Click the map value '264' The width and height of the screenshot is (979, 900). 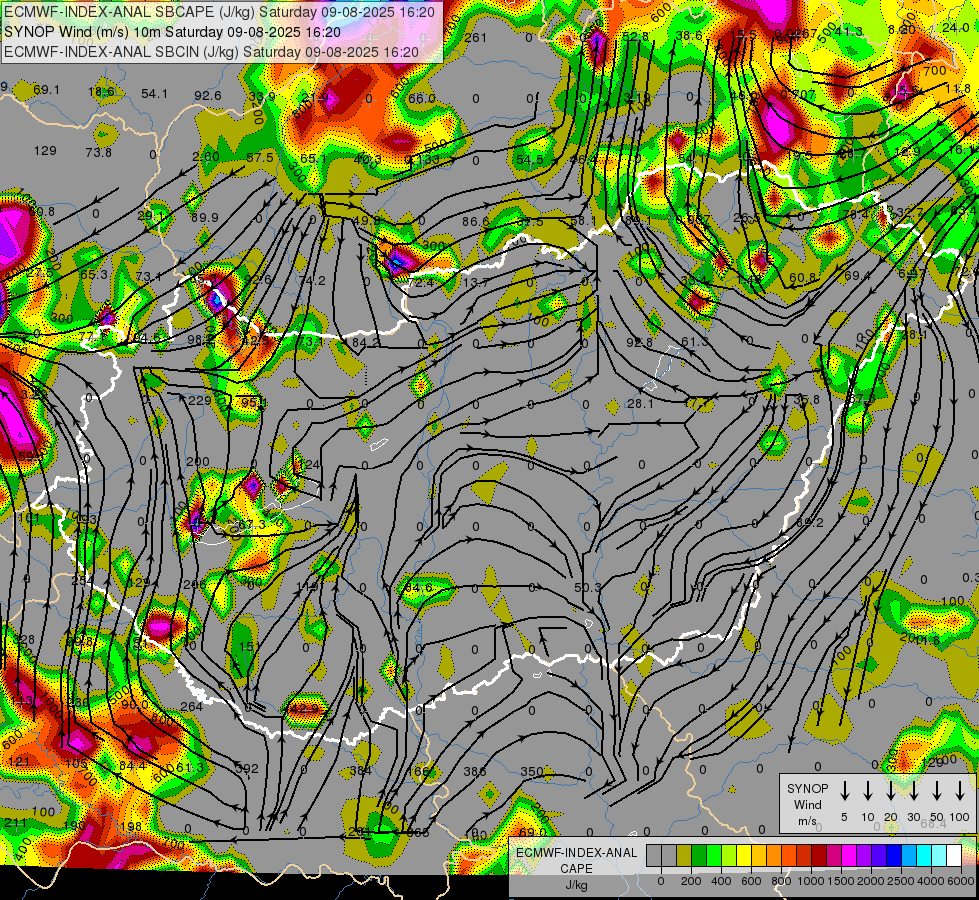191,706
